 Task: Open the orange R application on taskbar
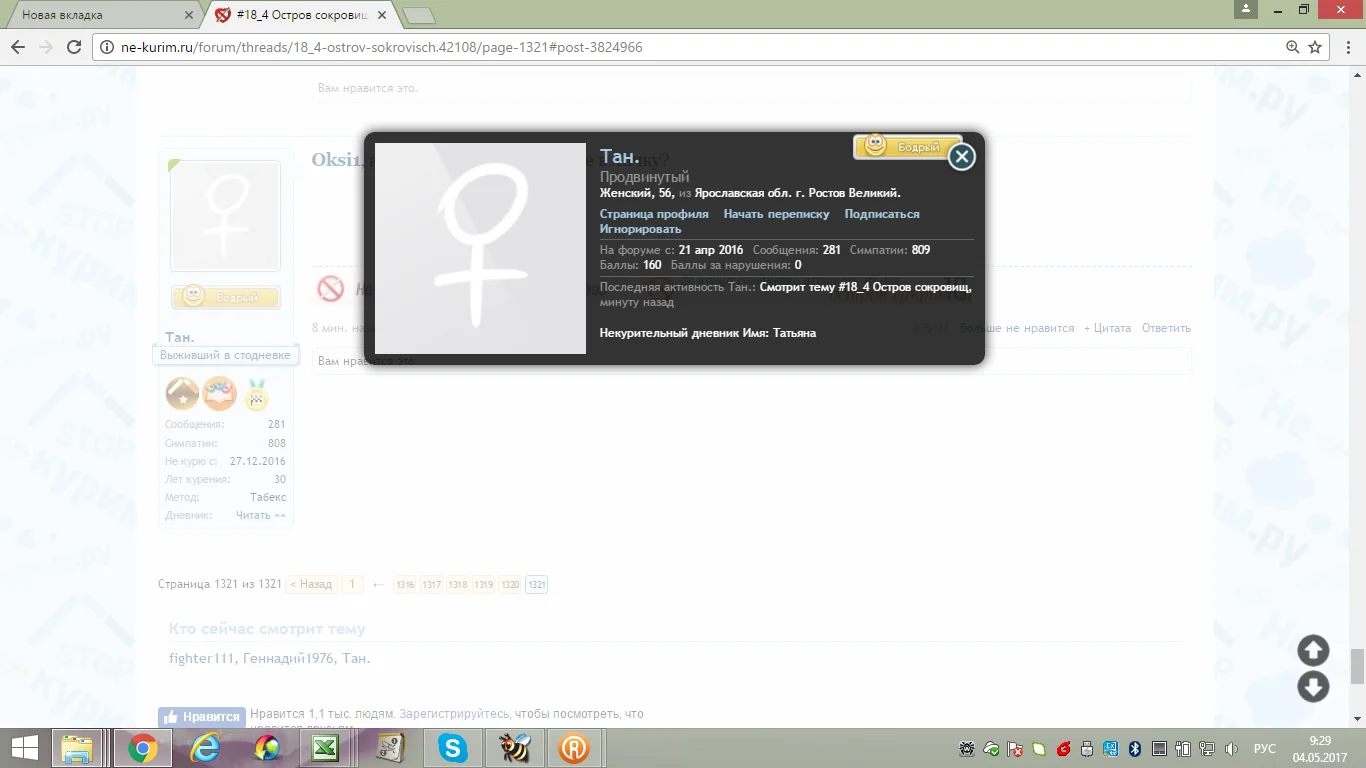(x=574, y=748)
